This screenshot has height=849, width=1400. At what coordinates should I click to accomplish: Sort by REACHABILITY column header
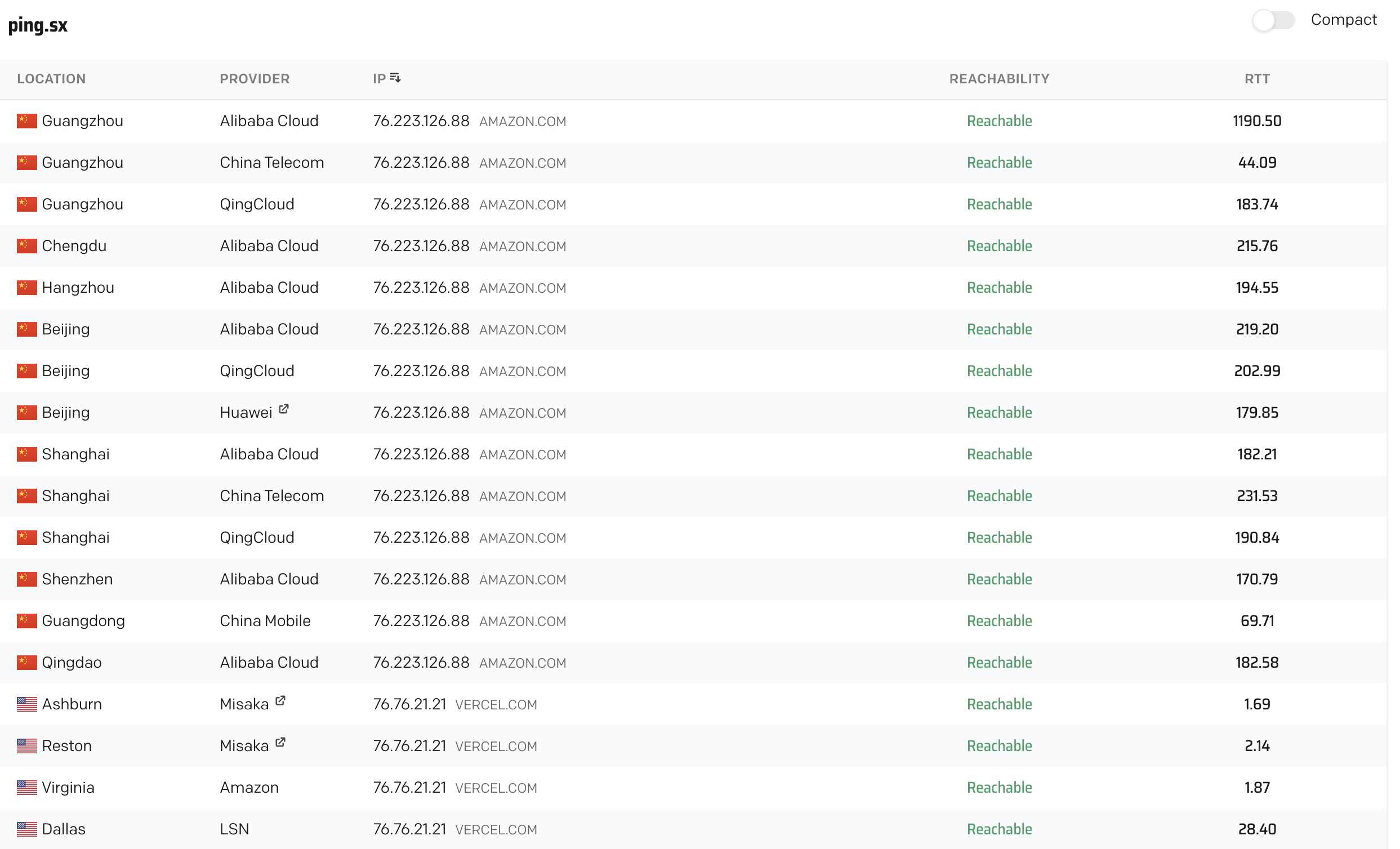(x=999, y=79)
